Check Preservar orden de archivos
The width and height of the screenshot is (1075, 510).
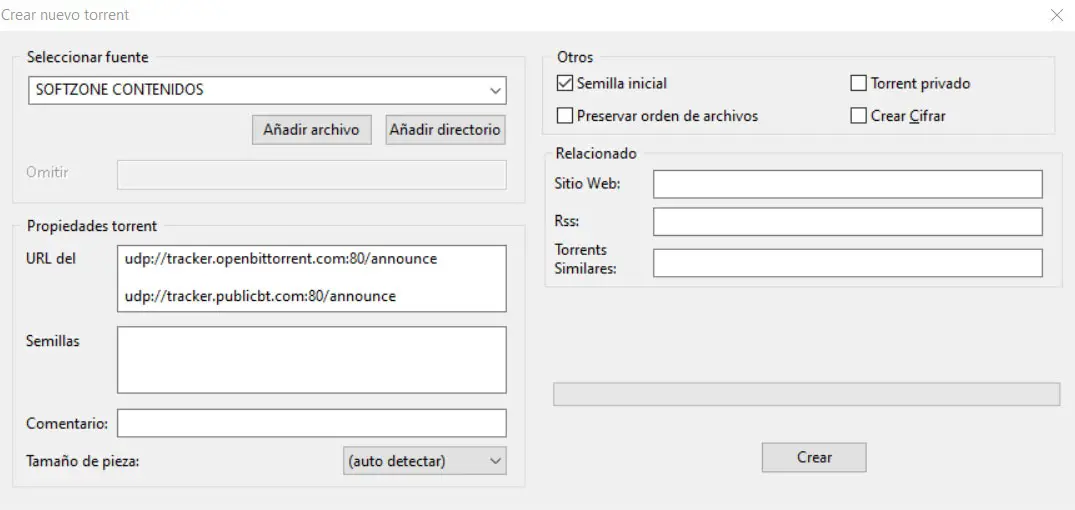click(565, 115)
